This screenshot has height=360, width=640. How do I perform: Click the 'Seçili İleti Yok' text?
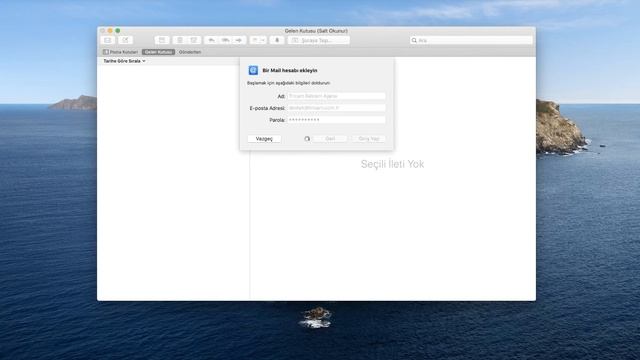tap(392, 164)
